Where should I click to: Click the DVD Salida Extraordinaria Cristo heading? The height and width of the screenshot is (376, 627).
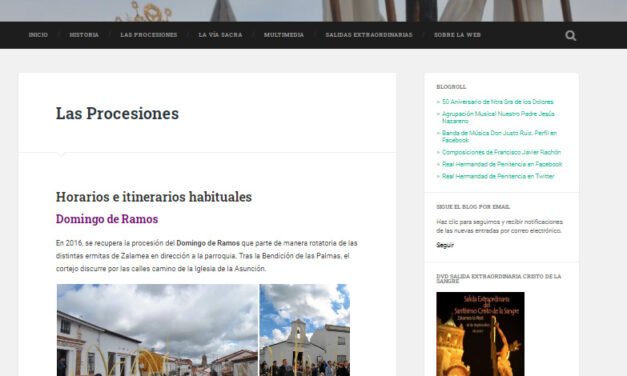499,279
